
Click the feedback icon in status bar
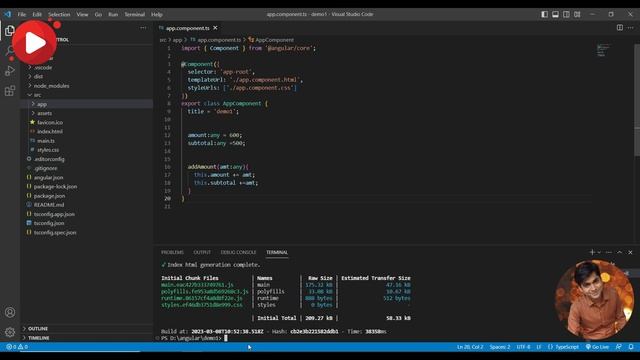pos(619,347)
